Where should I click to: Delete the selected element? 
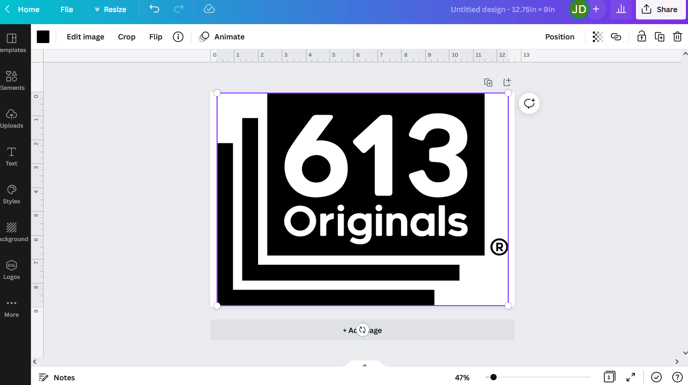coord(677,37)
